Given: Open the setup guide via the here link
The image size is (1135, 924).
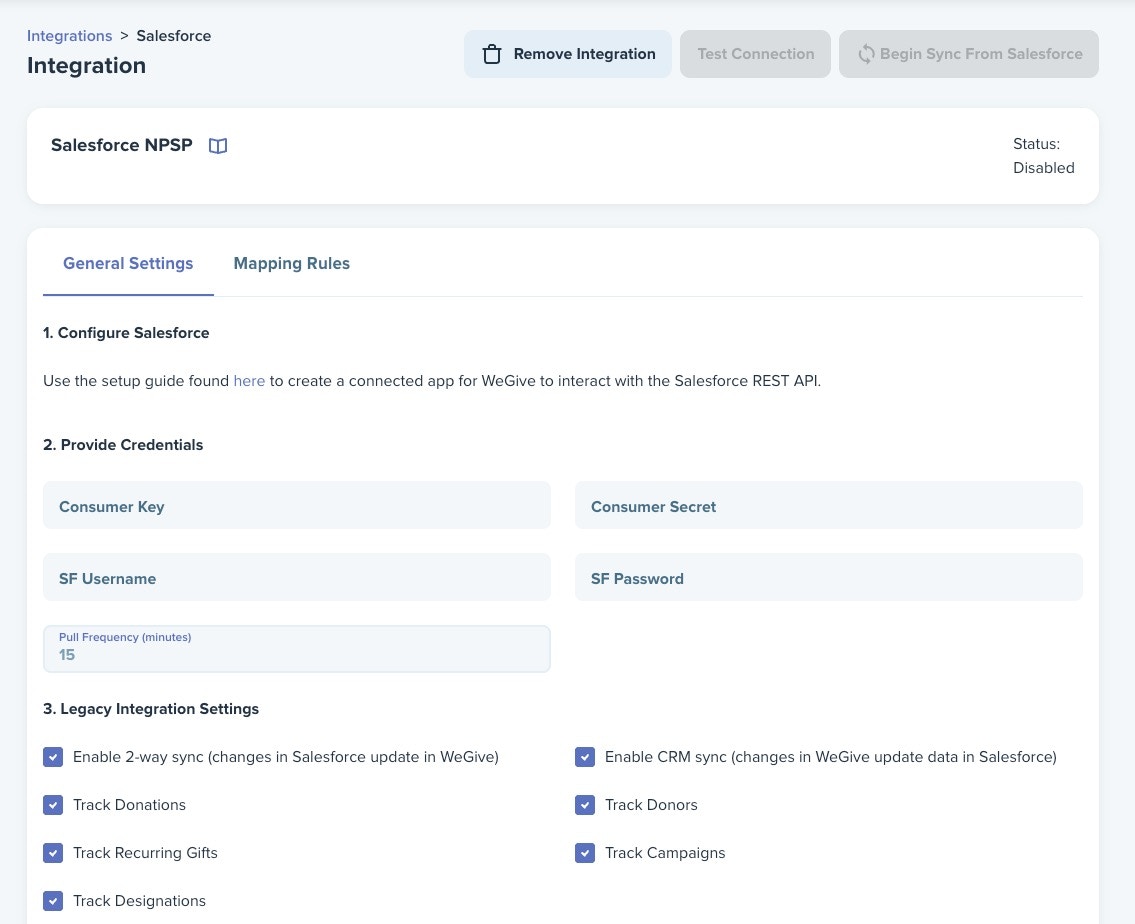Looking at the screenshot, I should coord(249,381).
